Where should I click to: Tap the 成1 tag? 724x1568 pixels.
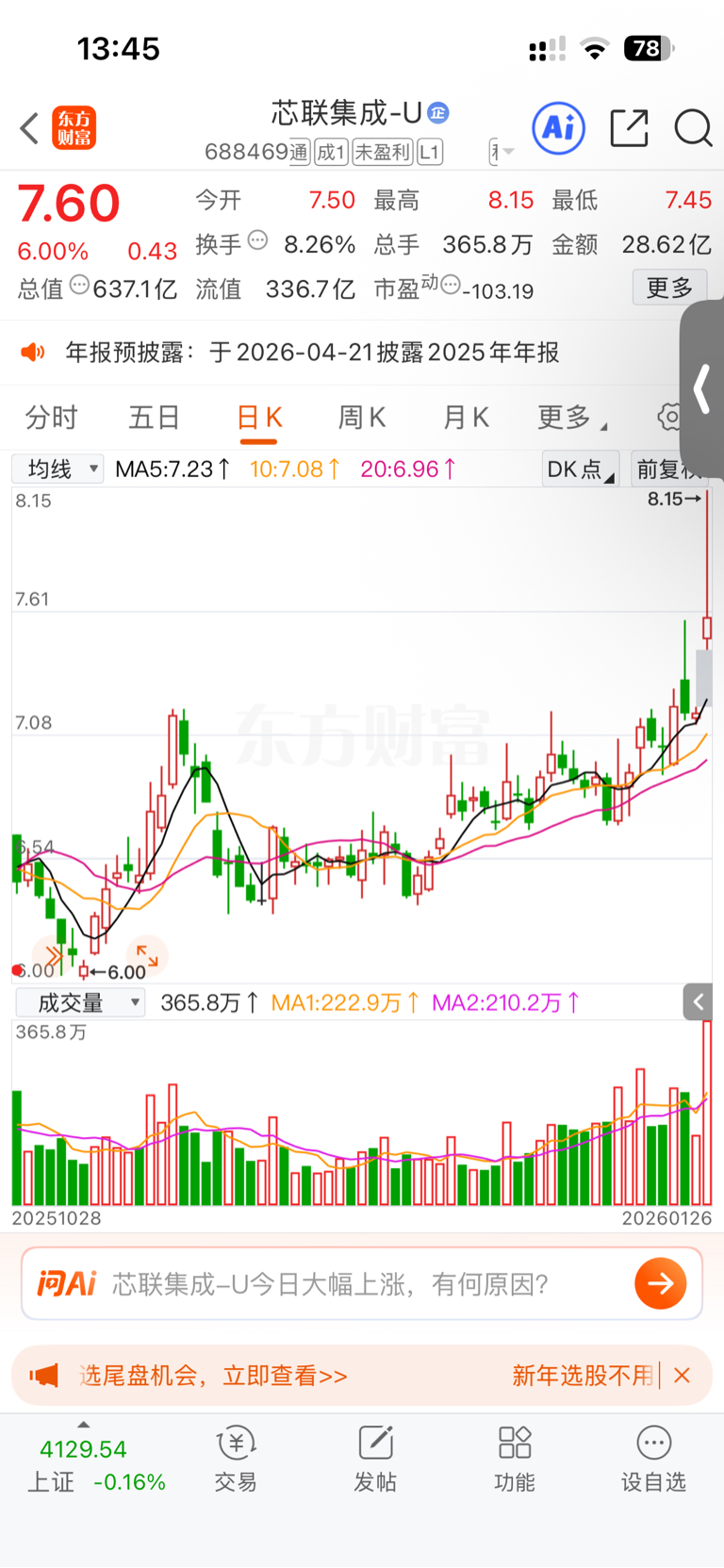click(331, 152)
